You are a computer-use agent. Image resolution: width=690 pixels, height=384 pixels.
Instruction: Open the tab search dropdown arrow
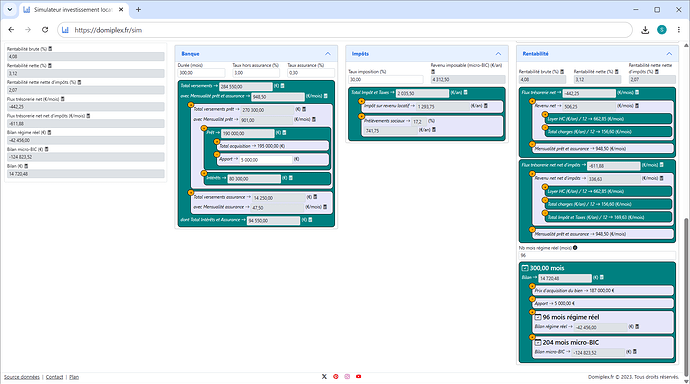[x=10, y=9]
